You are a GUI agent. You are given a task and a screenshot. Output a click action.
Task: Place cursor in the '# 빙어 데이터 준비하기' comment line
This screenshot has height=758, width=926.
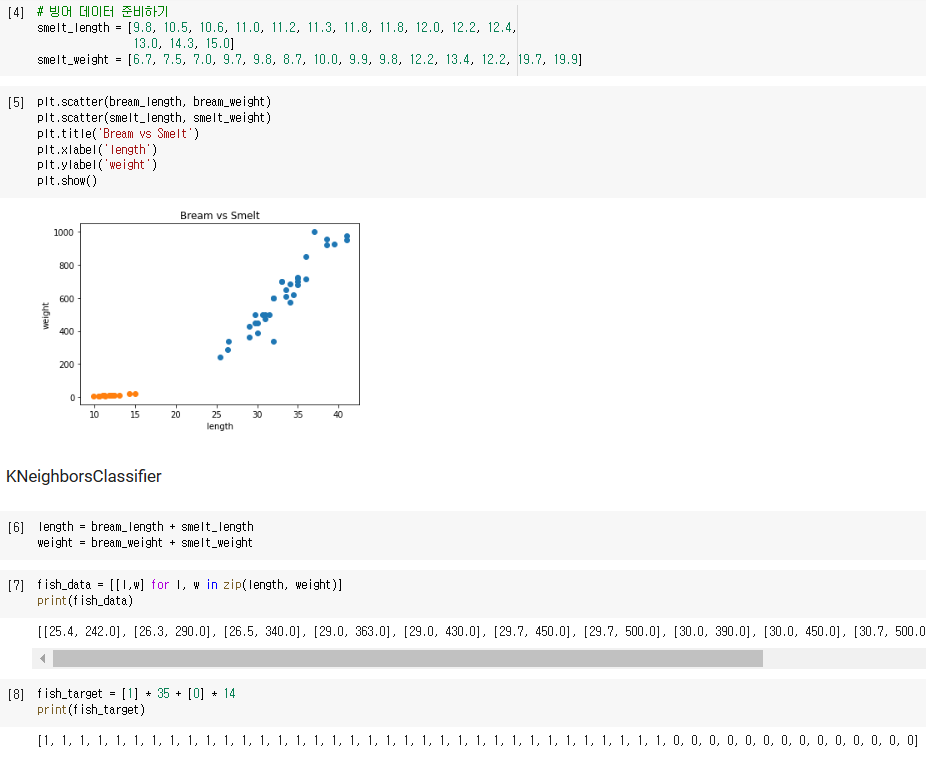coord(103,12)
